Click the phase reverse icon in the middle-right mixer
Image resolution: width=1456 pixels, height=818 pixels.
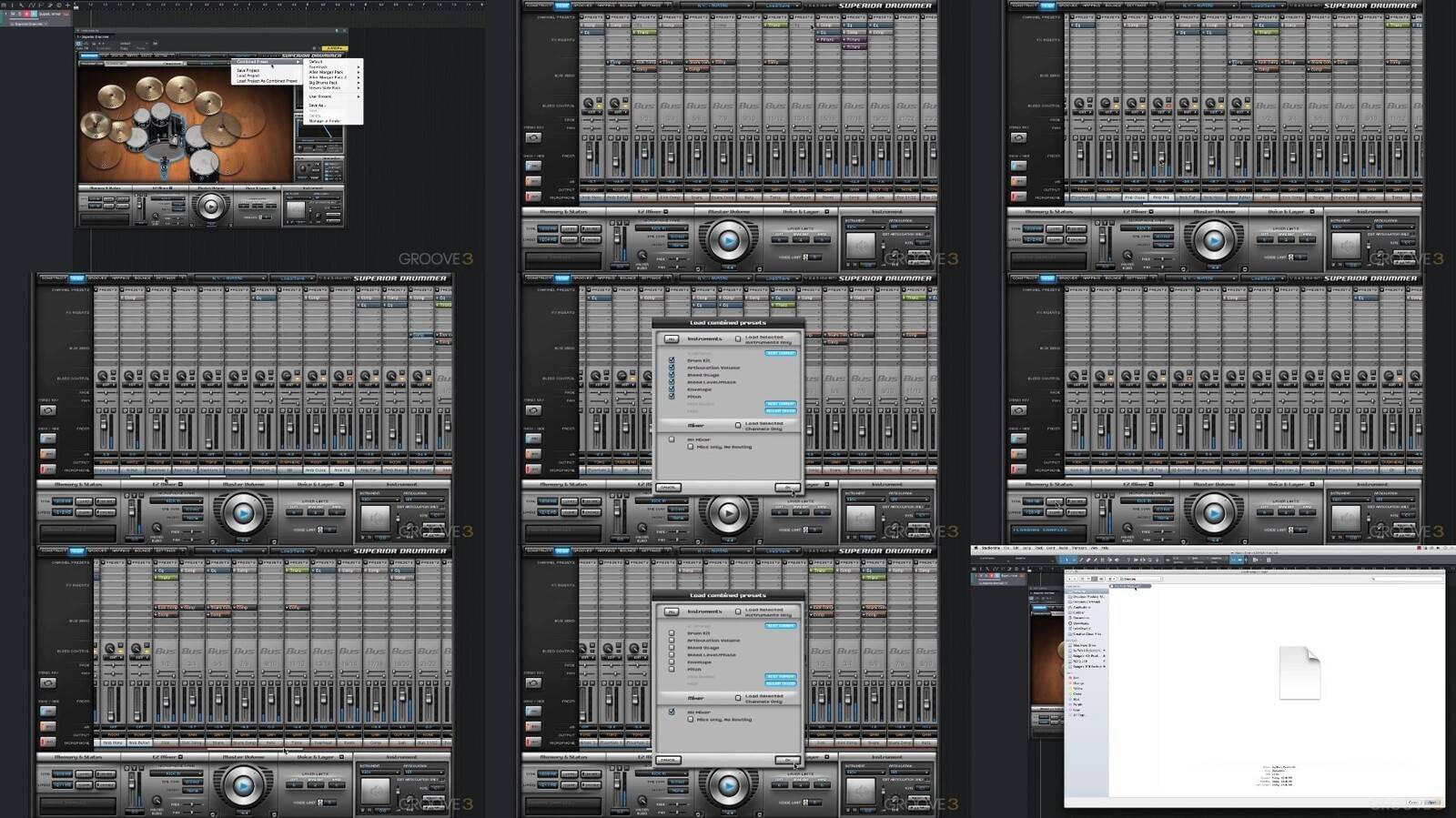click(x=1018, y=410)
